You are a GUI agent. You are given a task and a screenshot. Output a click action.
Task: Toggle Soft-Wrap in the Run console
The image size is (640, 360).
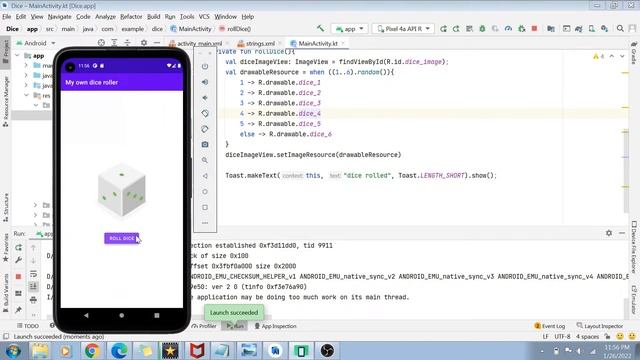tap(33, 274)
